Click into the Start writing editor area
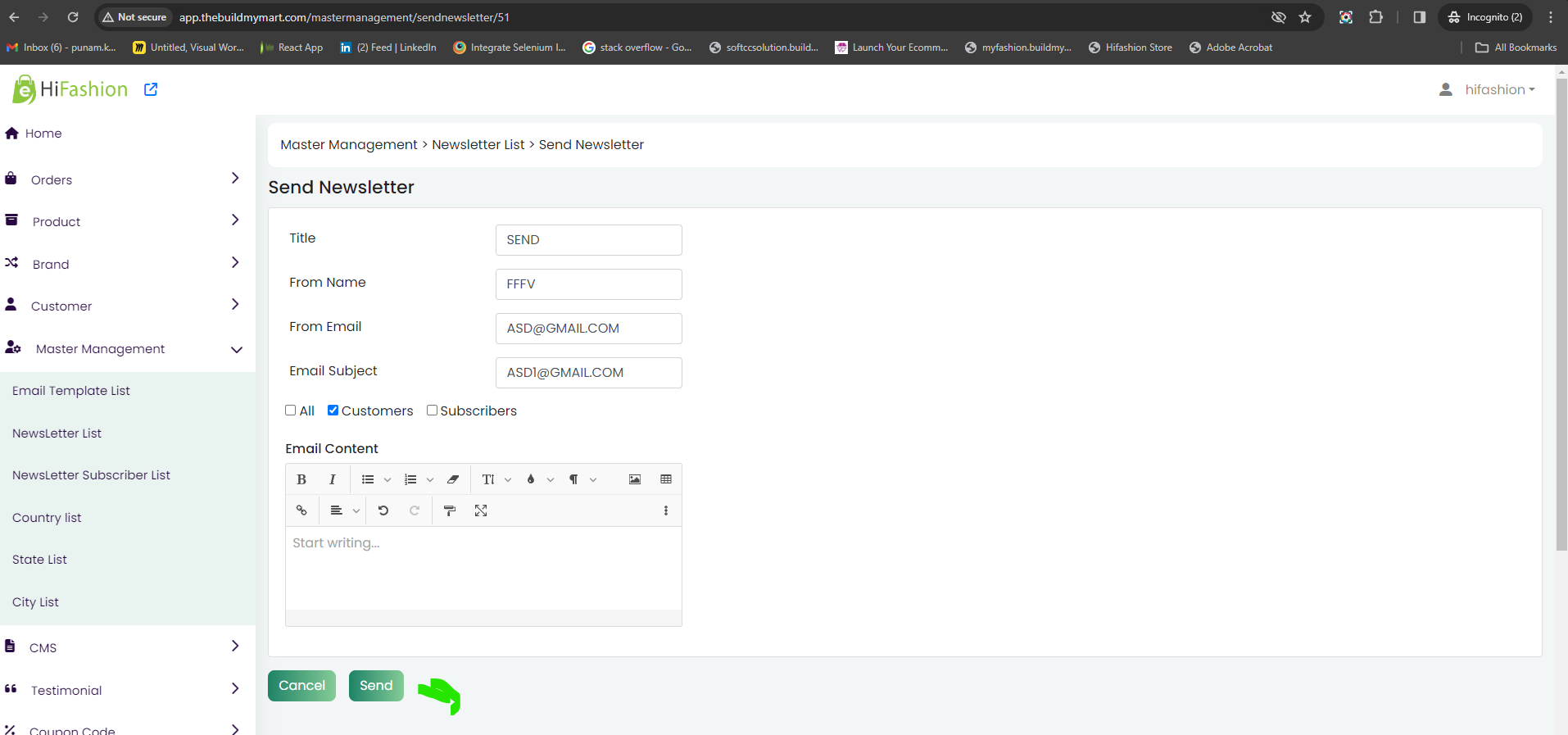The image size is (1568, 735). tap(483, 568)
